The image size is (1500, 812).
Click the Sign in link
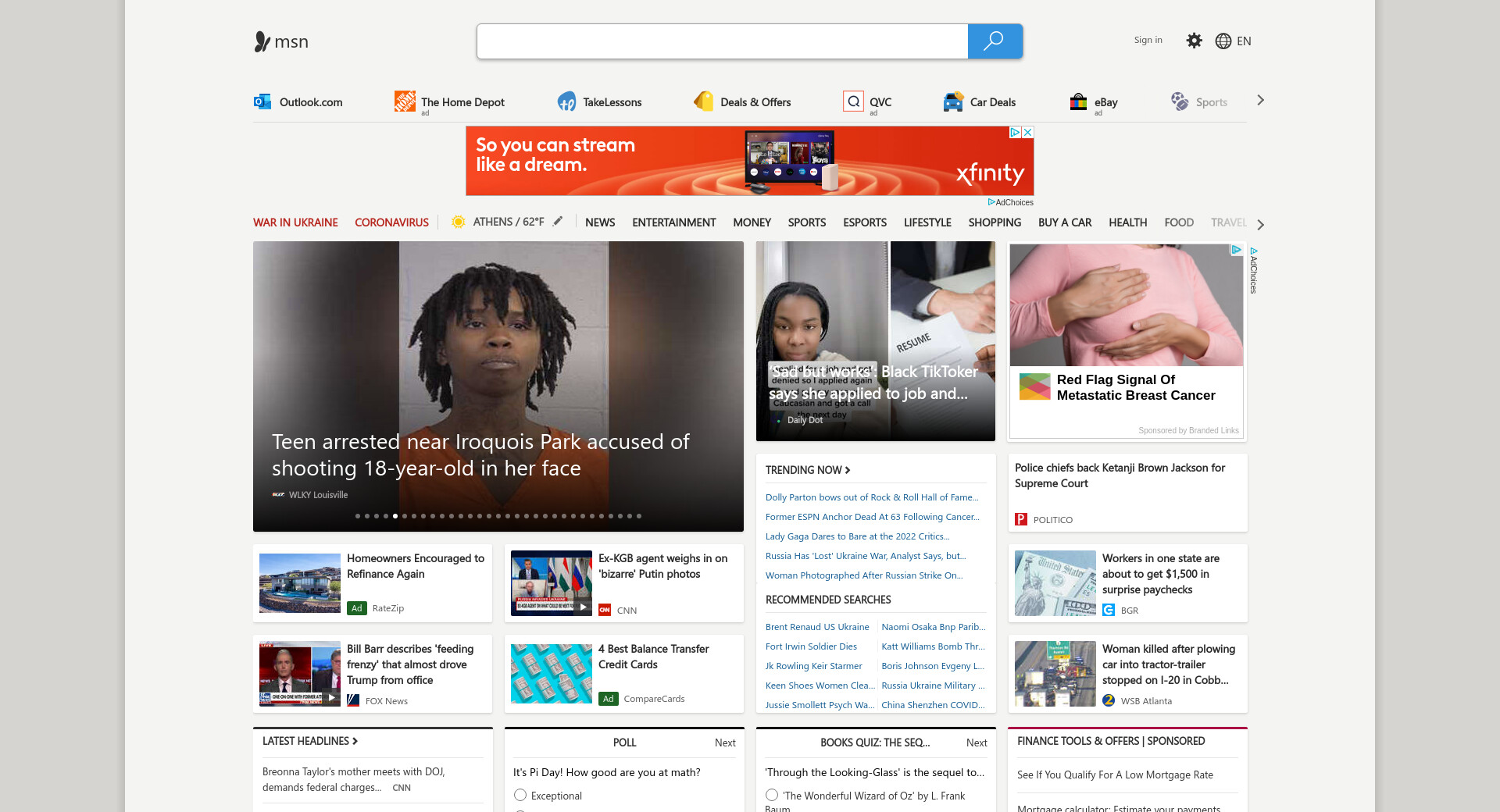click(x=1148, y=40)
